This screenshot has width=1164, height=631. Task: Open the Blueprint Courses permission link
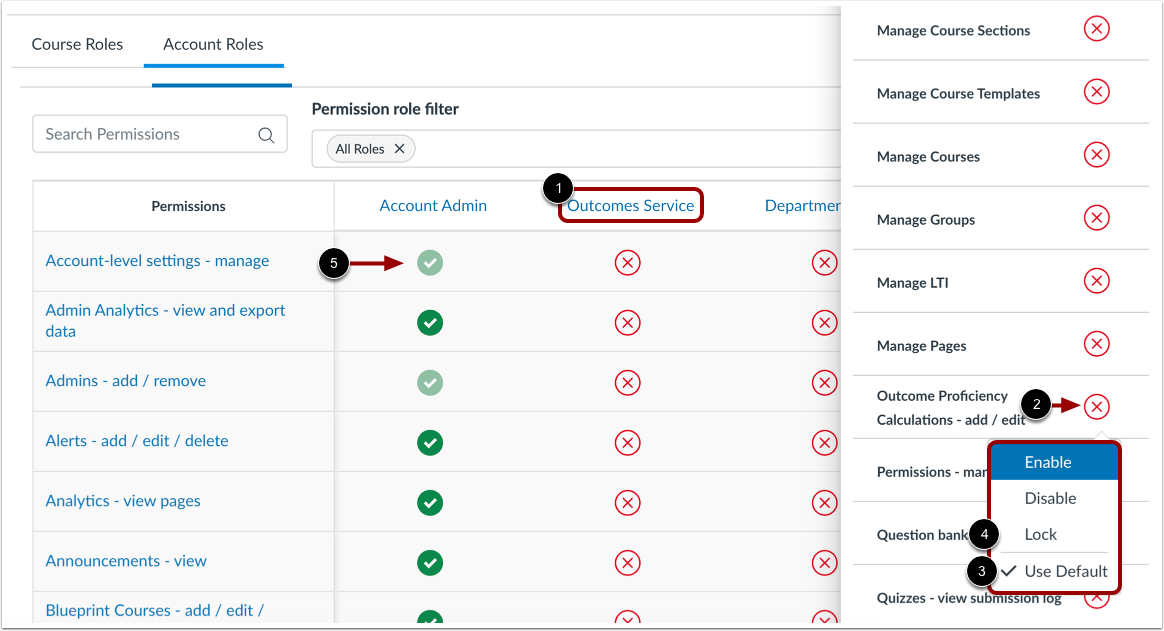point(155,610)
